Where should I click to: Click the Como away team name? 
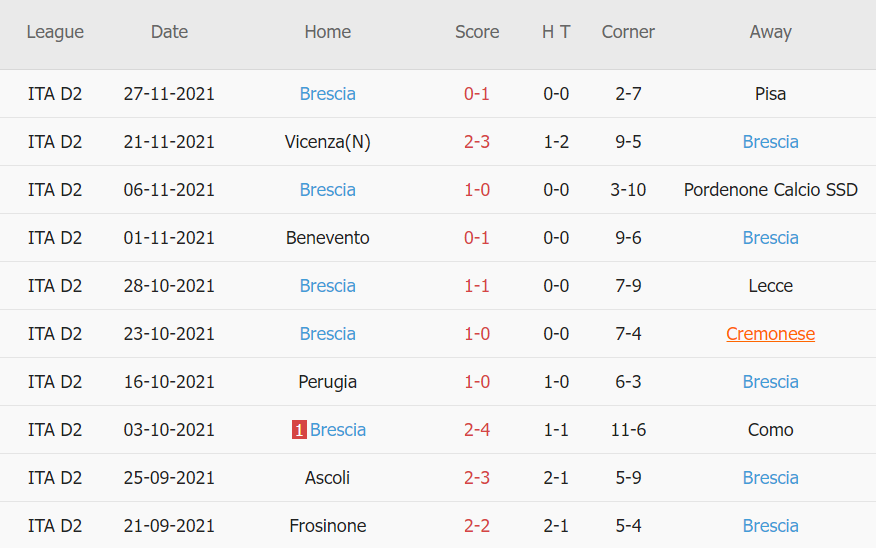770,430
